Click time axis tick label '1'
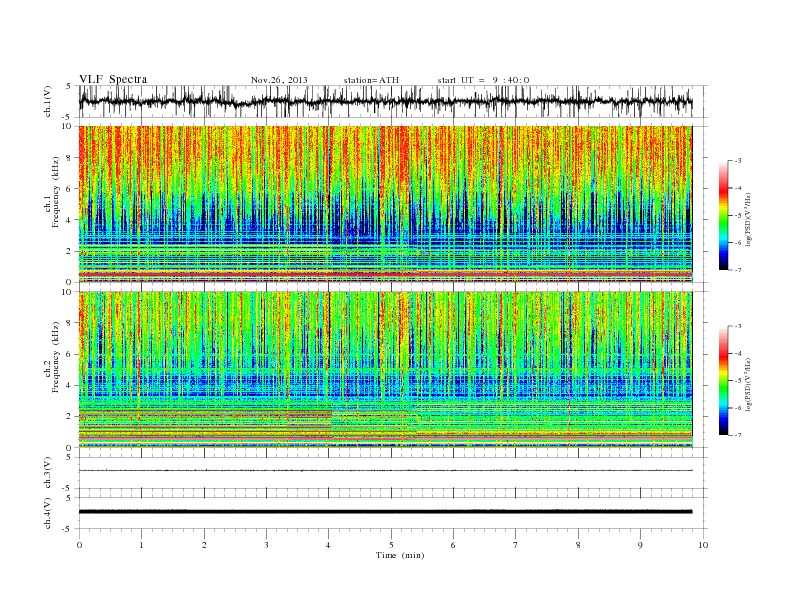This screenshot has width=792, height=612. coord(141,545)
